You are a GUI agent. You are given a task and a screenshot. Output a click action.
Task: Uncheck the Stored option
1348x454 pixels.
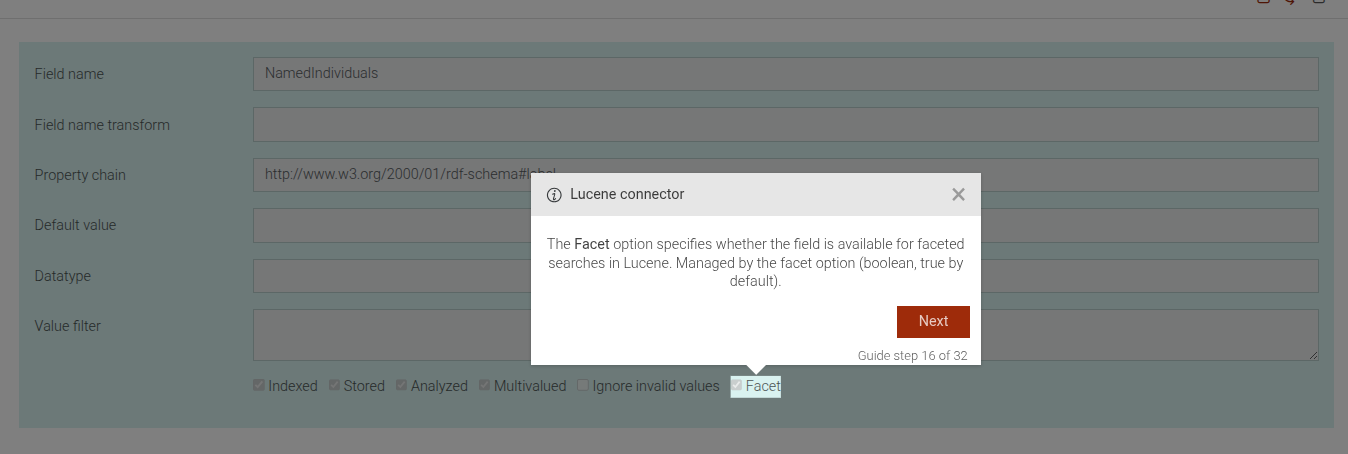[x=335, y=386]
